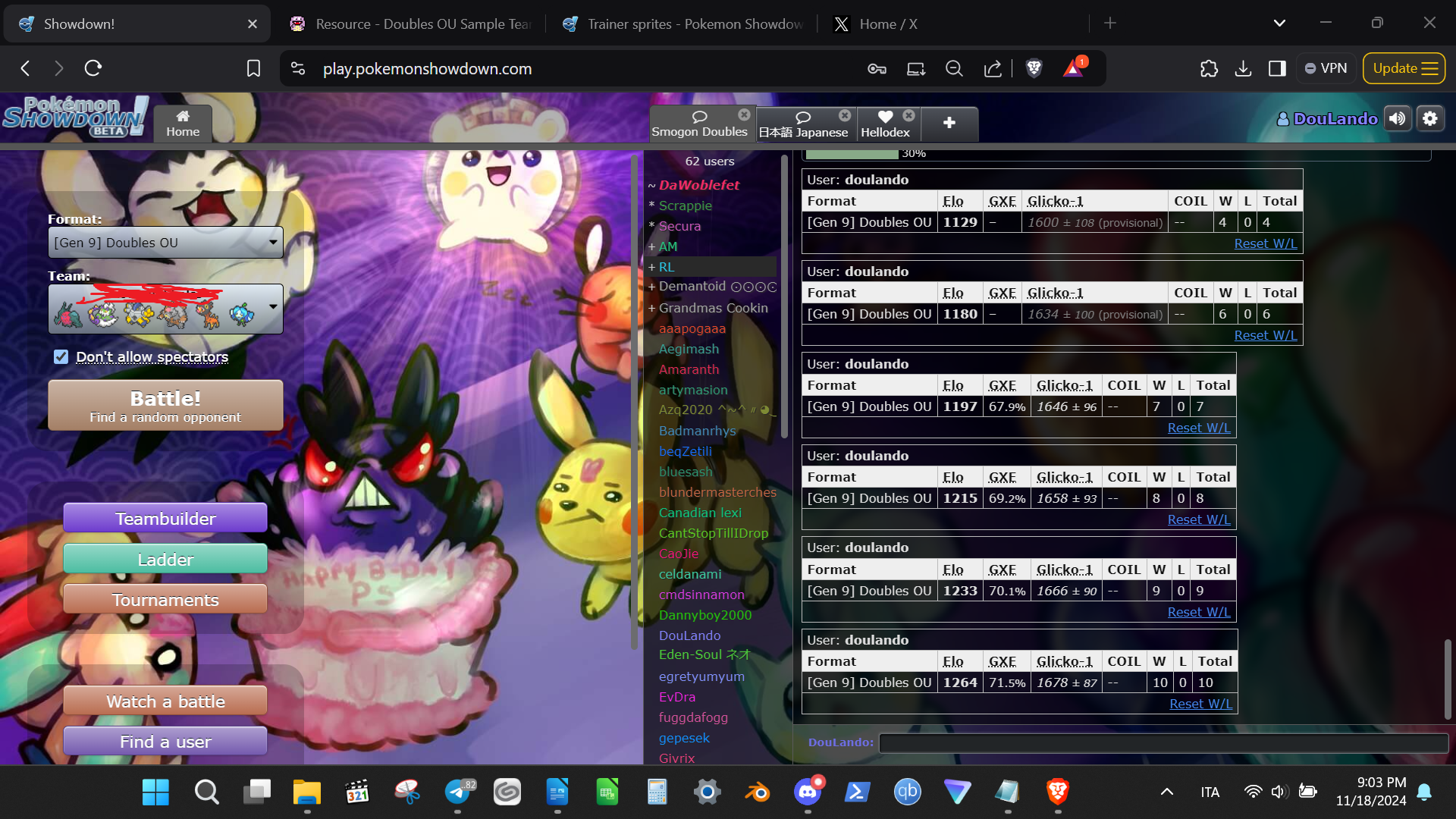Image resolution: width=1456 pixels, height=819 pixels.
Task: Click user Scrappie in user list
Action: (686, 206)
